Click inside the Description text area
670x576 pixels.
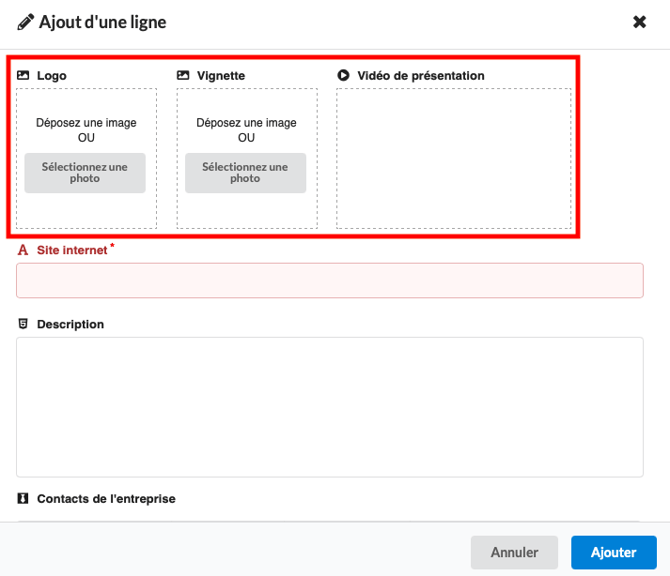(x=329, y=406)
